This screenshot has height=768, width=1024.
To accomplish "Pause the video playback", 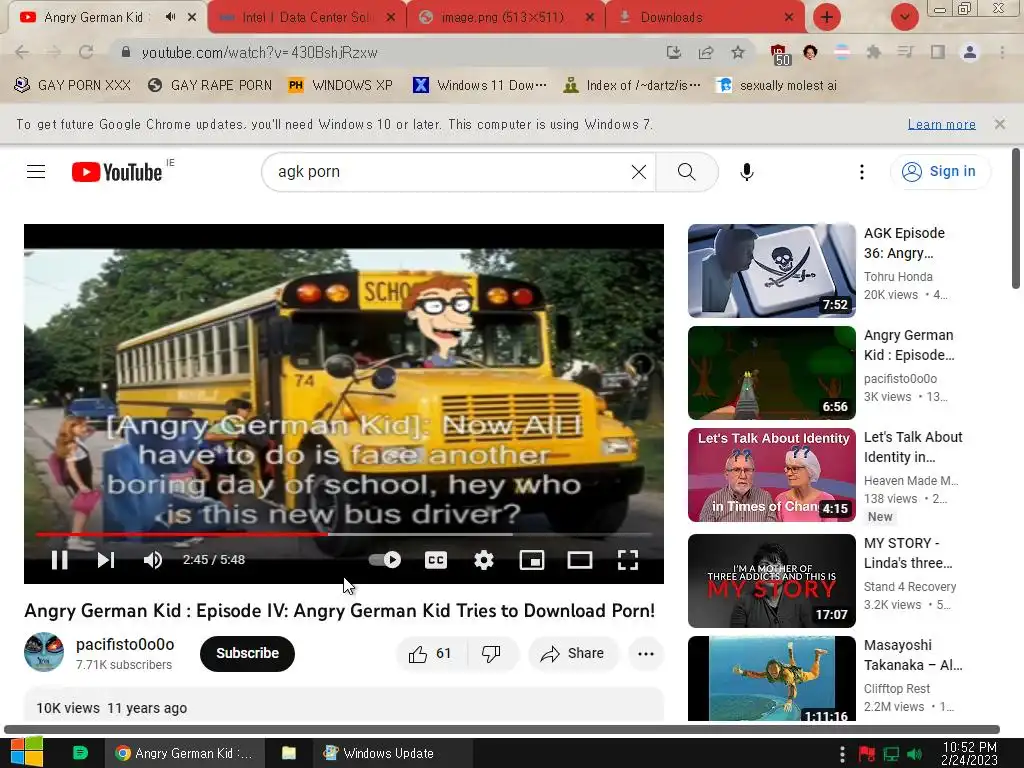I will (59, 560).
